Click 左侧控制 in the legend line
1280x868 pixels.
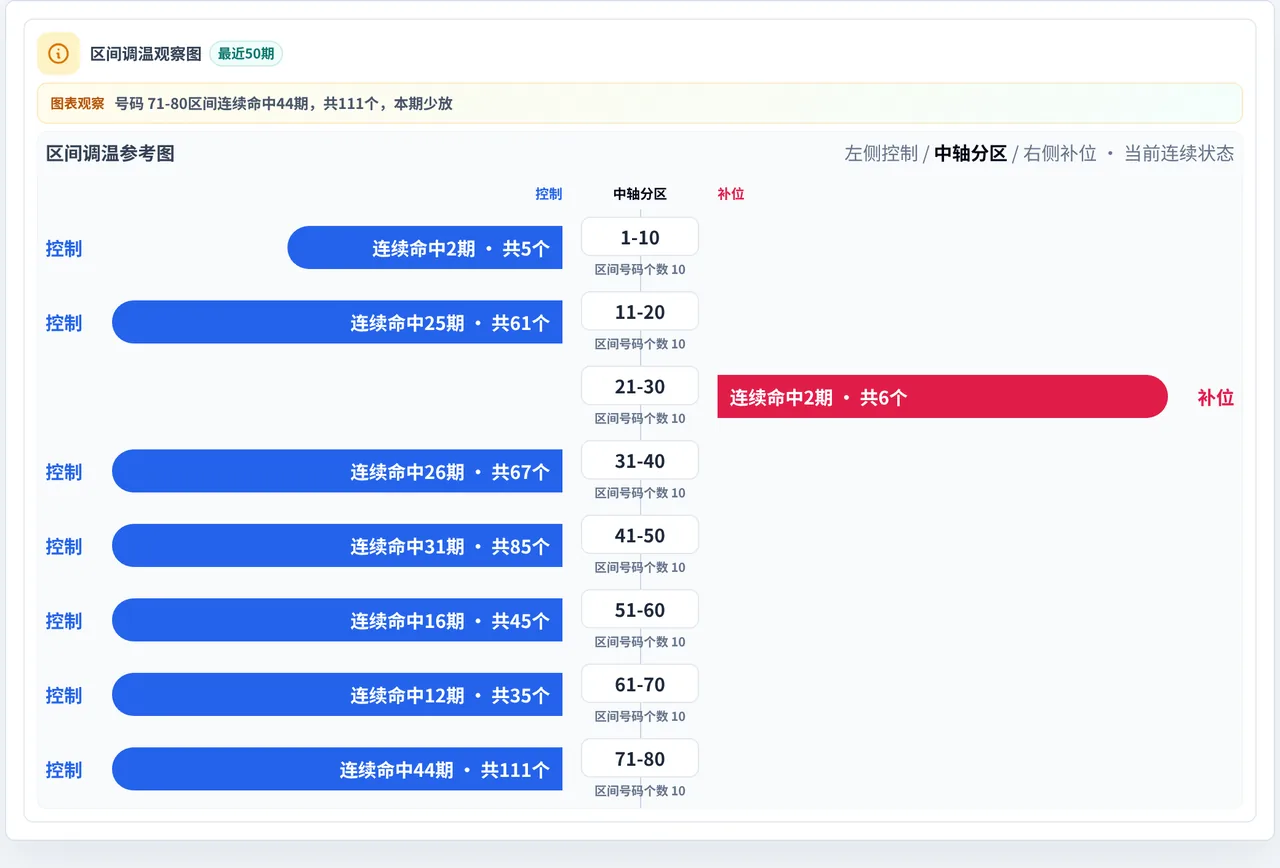[881, 153]
